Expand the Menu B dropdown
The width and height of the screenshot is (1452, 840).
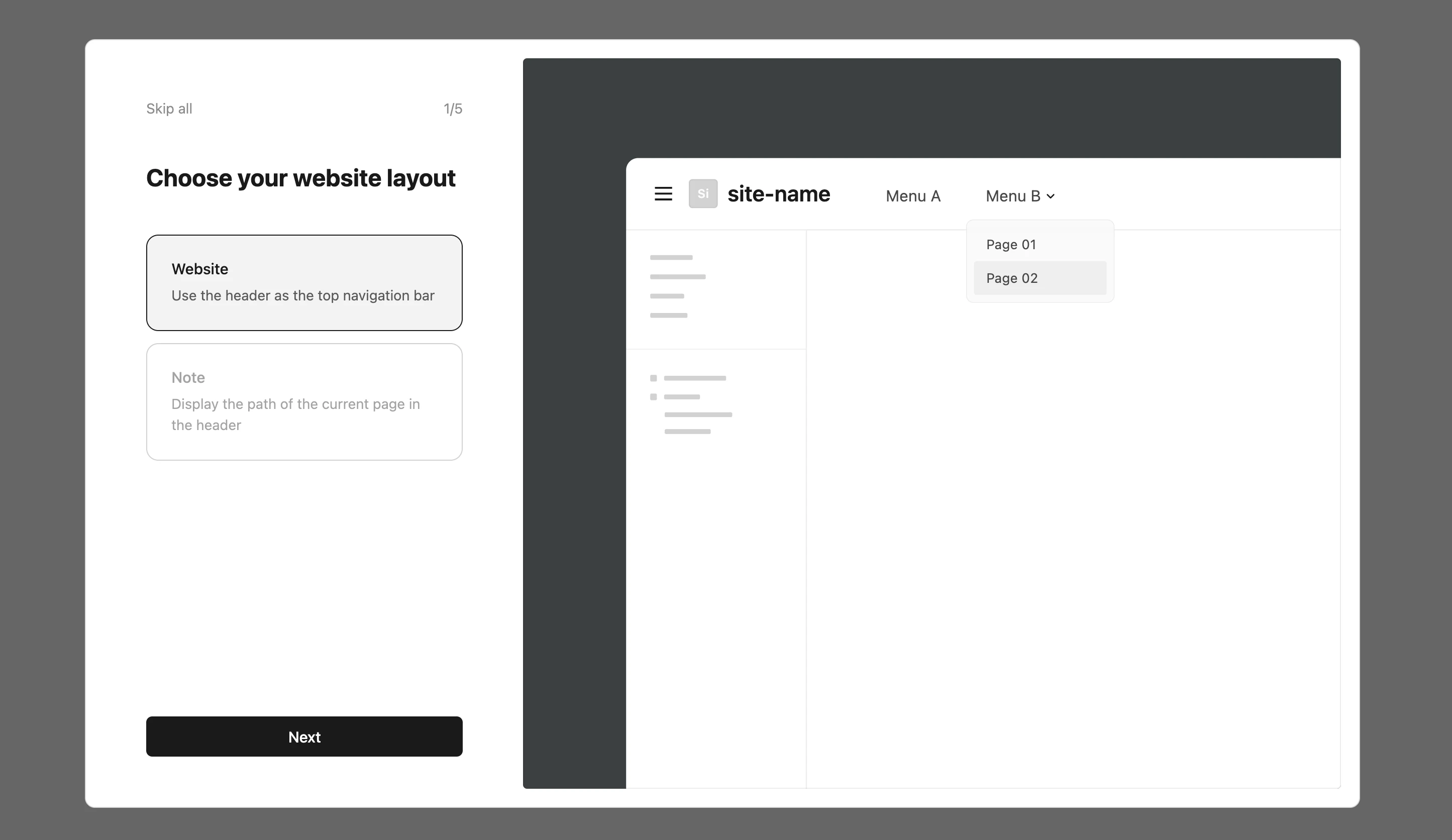(x=1012, y=196)
